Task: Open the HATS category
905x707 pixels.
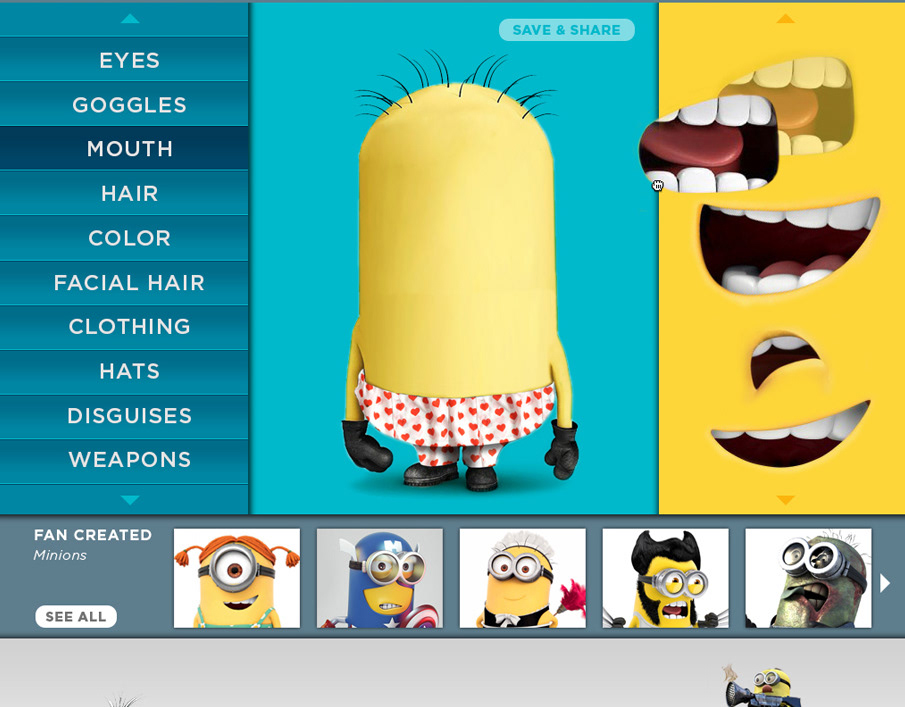Action: pyautogui.click(x=124, y=371)
